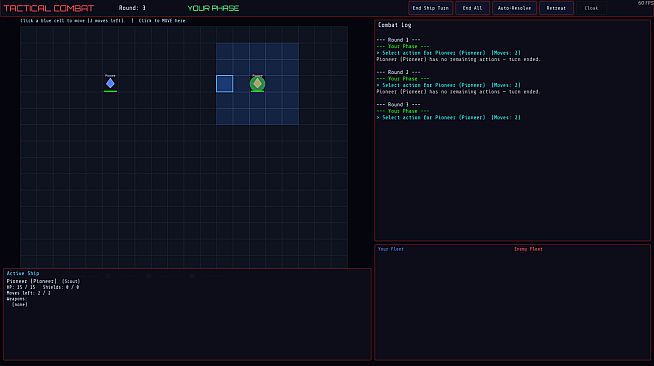
Task: Click the Round 3 select action log entry
Action: point(448,118)
